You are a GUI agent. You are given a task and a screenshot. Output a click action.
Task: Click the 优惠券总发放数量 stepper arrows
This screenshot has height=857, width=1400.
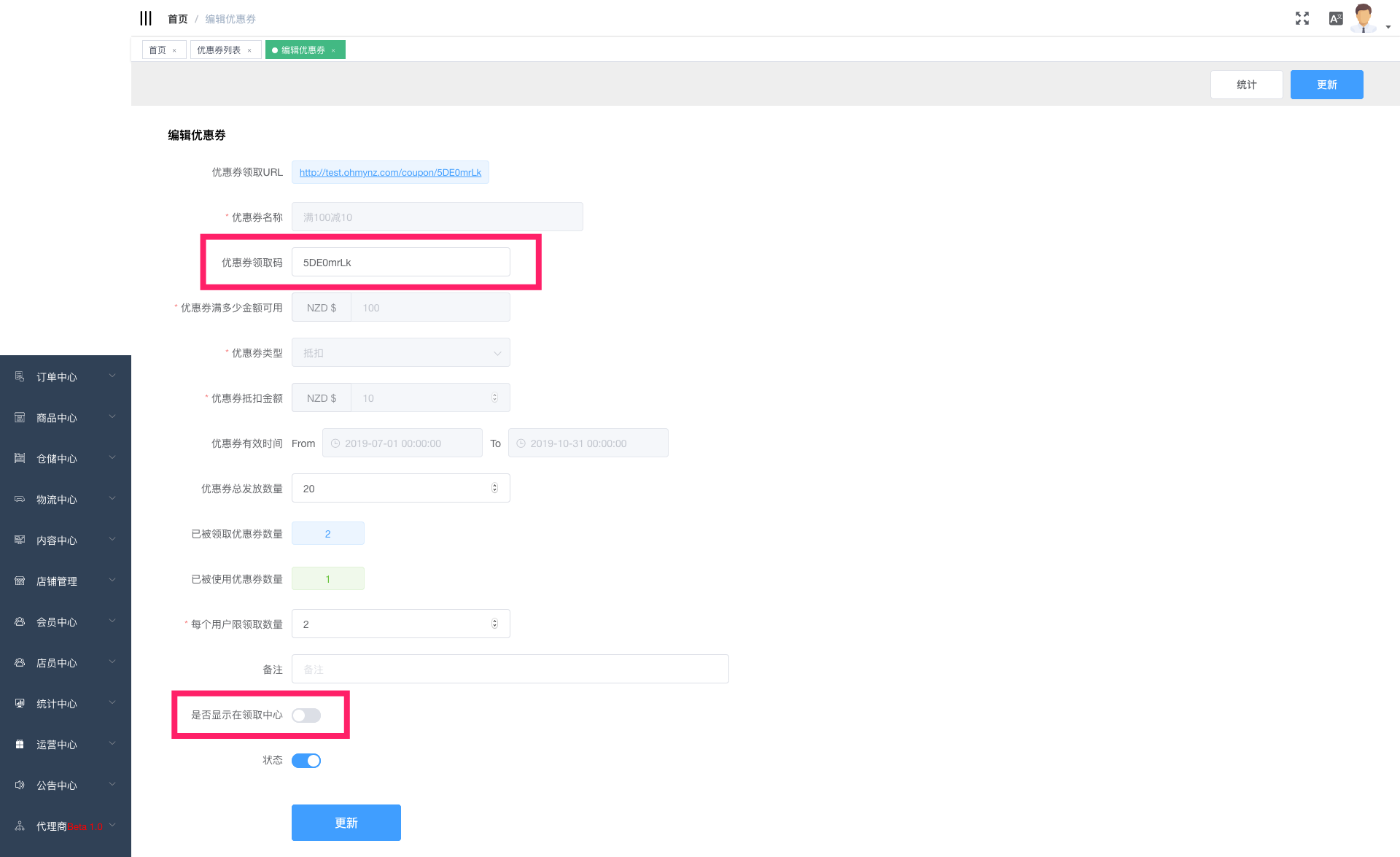coord(494,489)
